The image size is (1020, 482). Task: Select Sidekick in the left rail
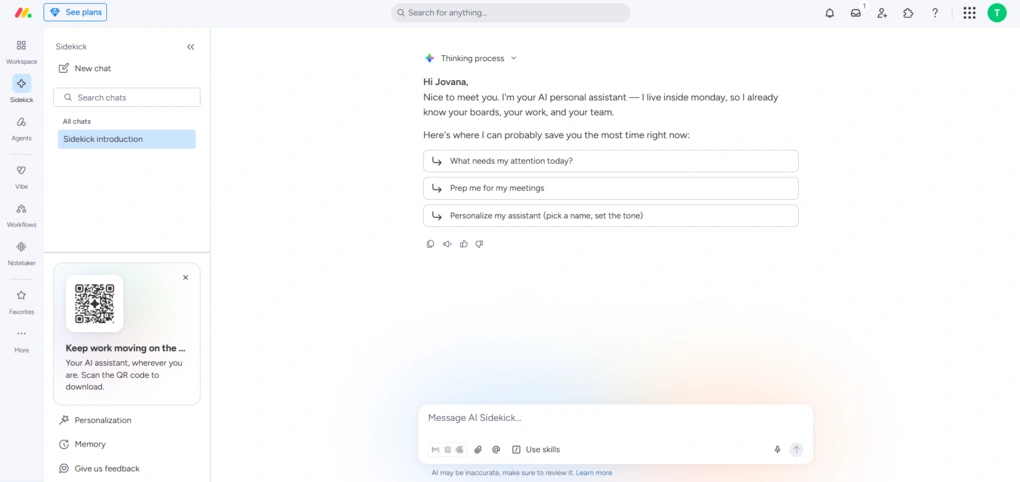21,90
